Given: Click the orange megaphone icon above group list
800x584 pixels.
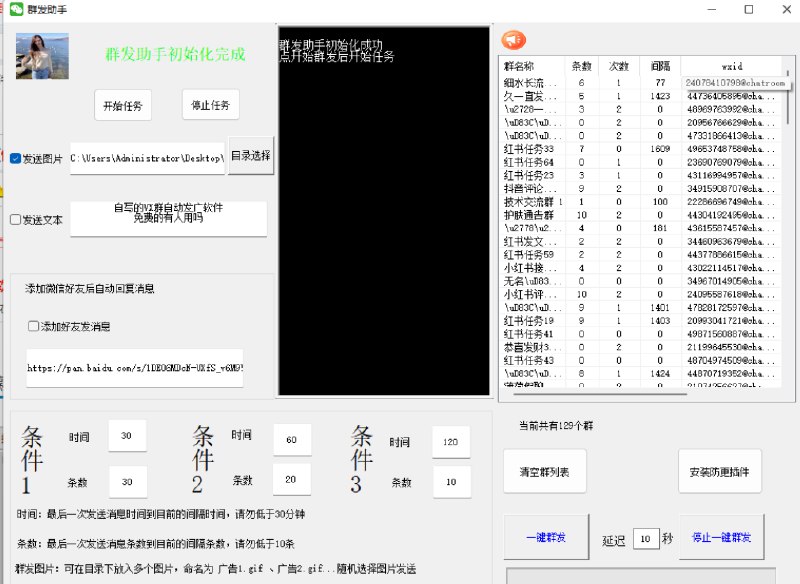Looking at the screenshot, I should coord(515,38).
